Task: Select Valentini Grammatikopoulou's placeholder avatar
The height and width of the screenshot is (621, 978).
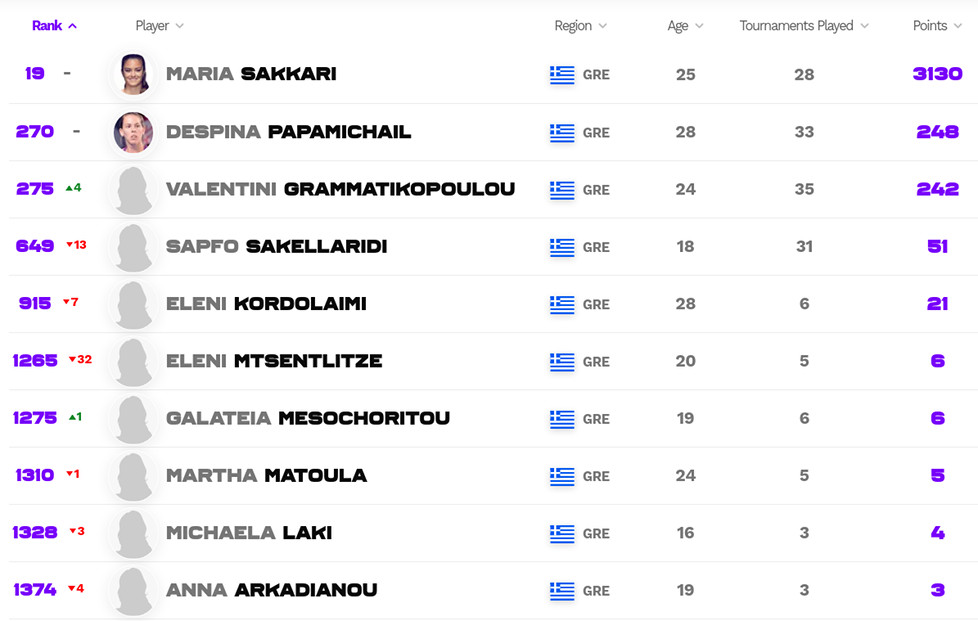Action: pyautogui.click(x=133, y=190)
